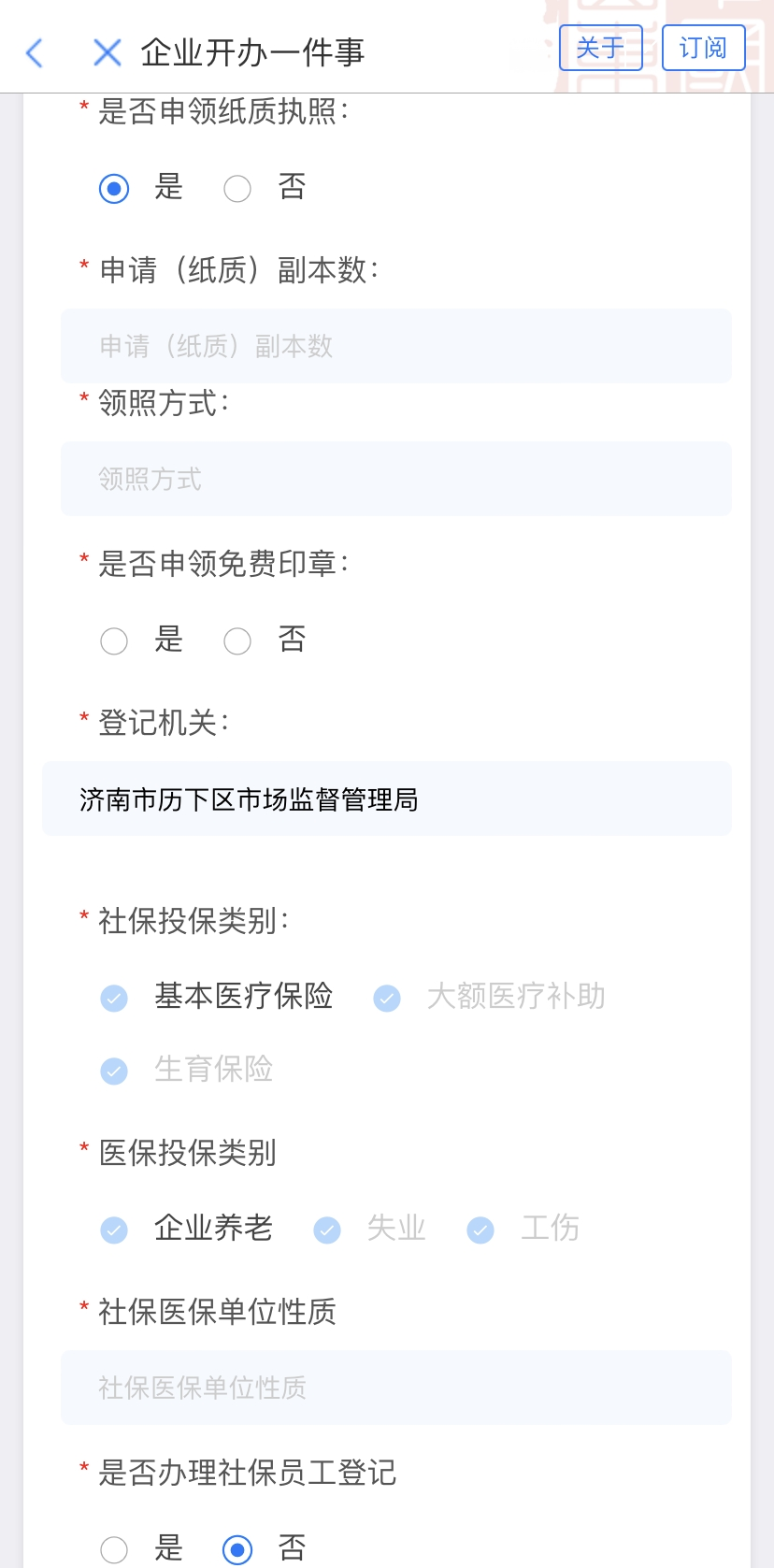Screen dimensions: 774x1568
Task: Toggle the 生育保险 checkbox
Action: [114, 1070]
